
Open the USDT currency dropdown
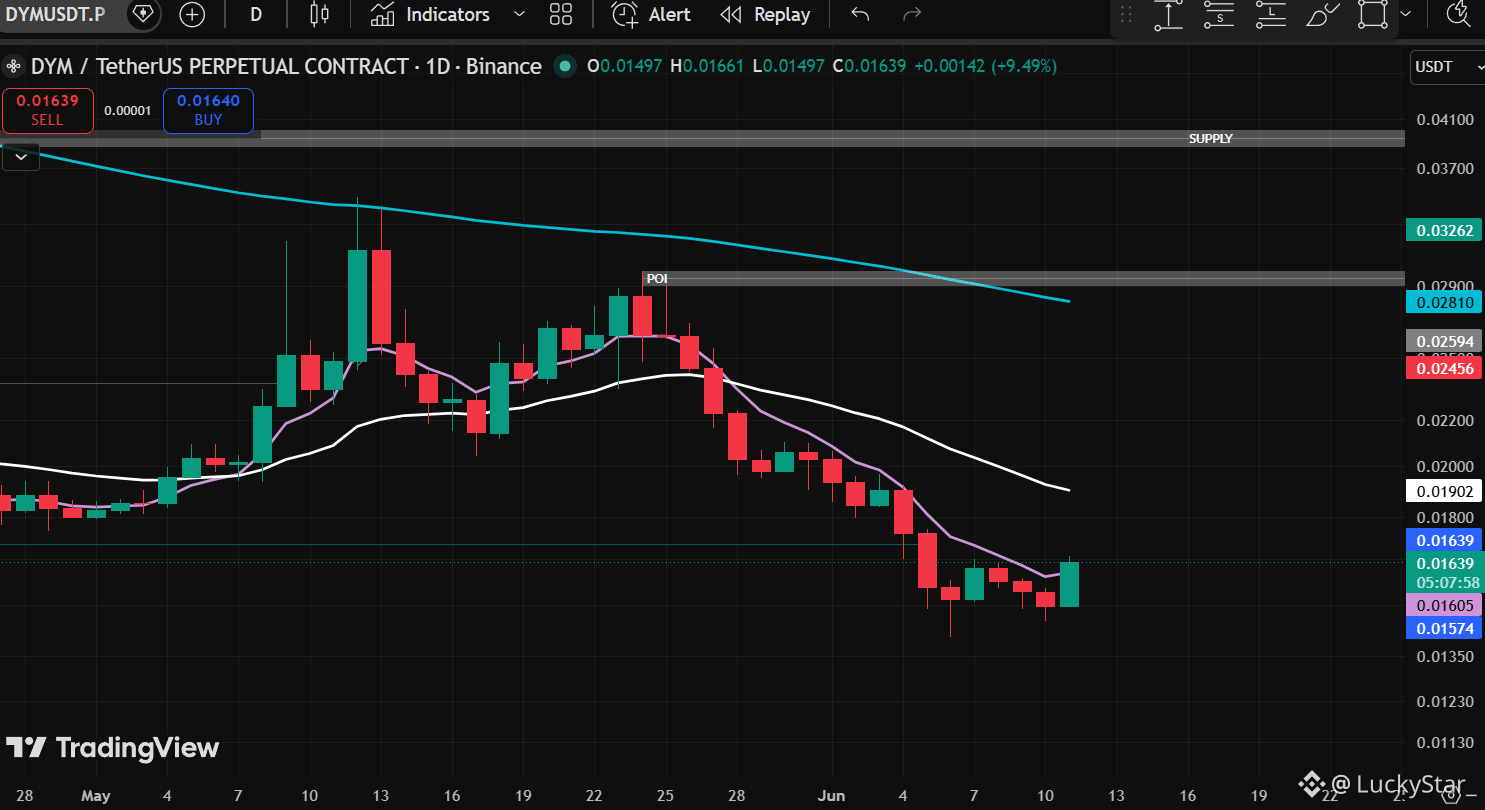coord(1447,67)
